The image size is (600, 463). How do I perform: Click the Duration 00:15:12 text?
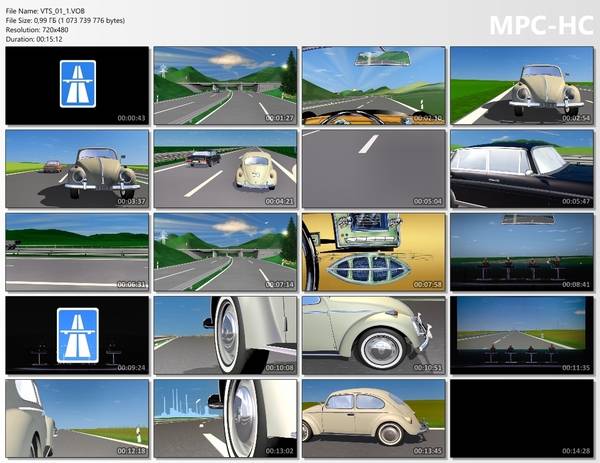tap(34, 39)
